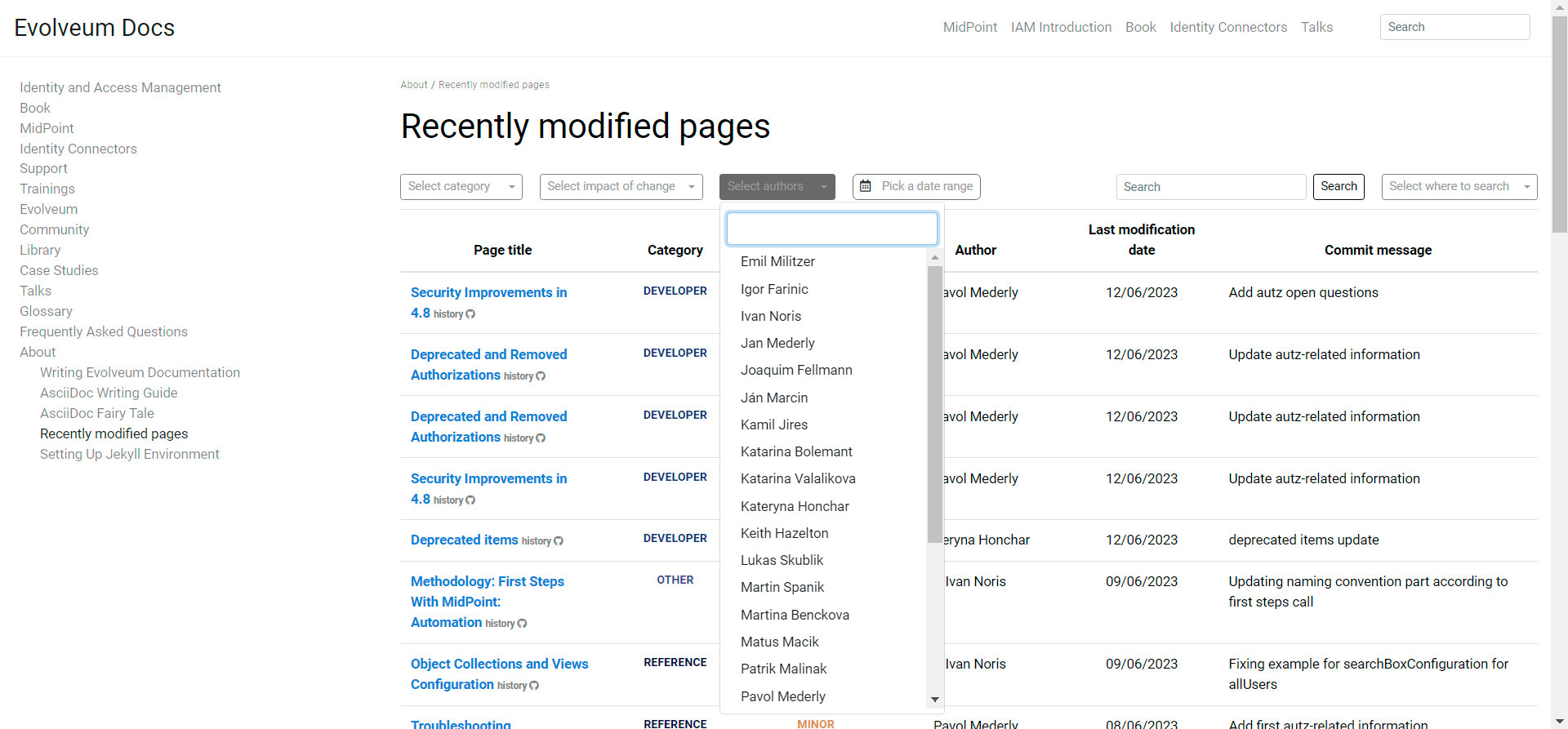Open Book in top navigation
The width and height of the screenshot is (1568, 729).
[x=1140, y=27]
